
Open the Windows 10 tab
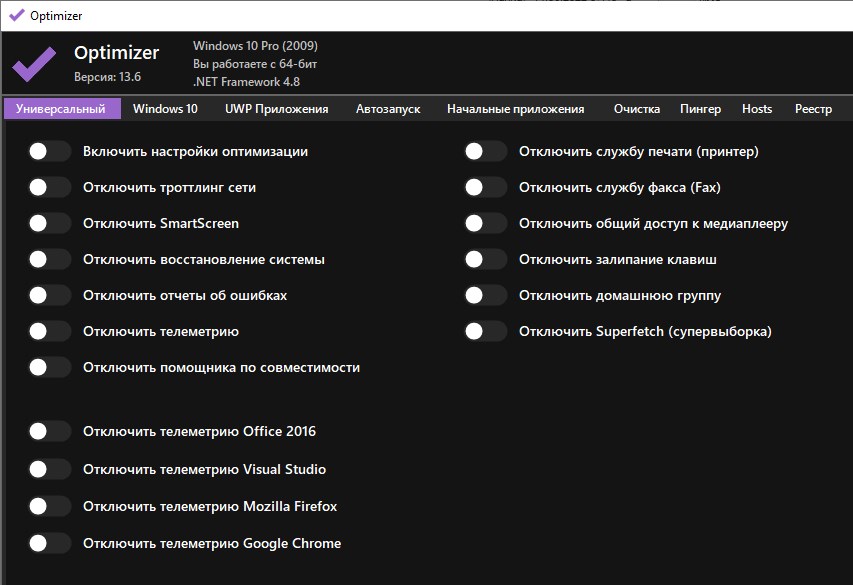click(165, 109)
